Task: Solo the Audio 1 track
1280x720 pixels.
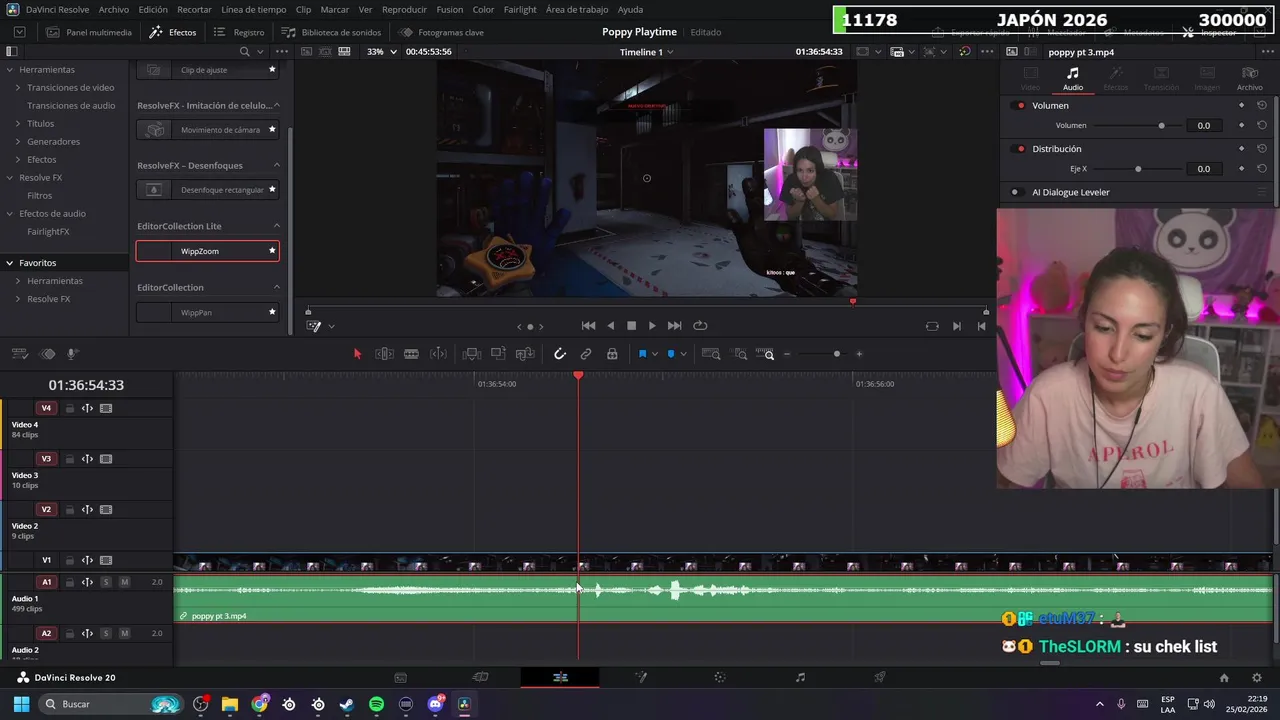Action: [106, 582]
